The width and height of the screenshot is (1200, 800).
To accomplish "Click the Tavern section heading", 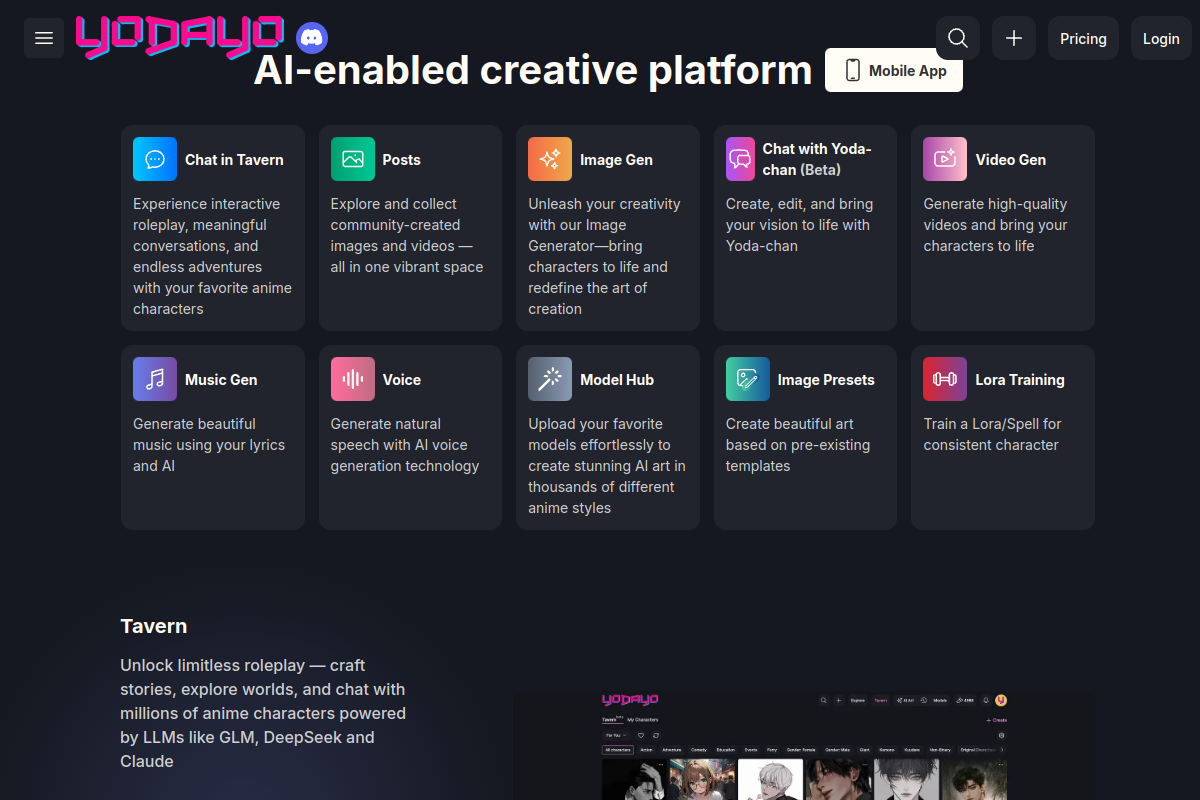I will point(154,626).
